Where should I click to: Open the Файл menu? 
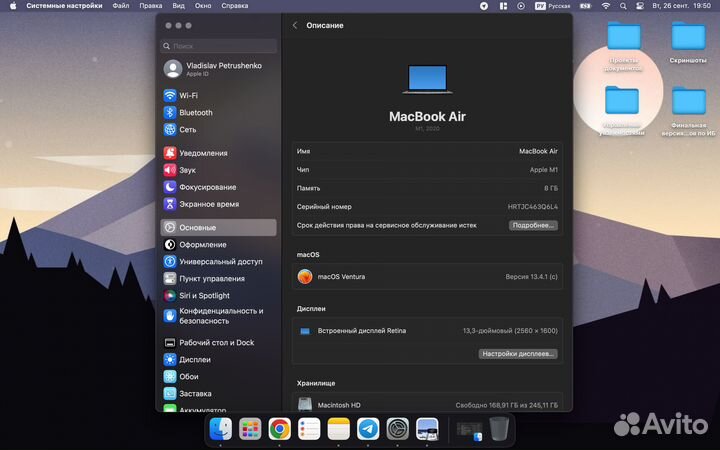[121, 6]
